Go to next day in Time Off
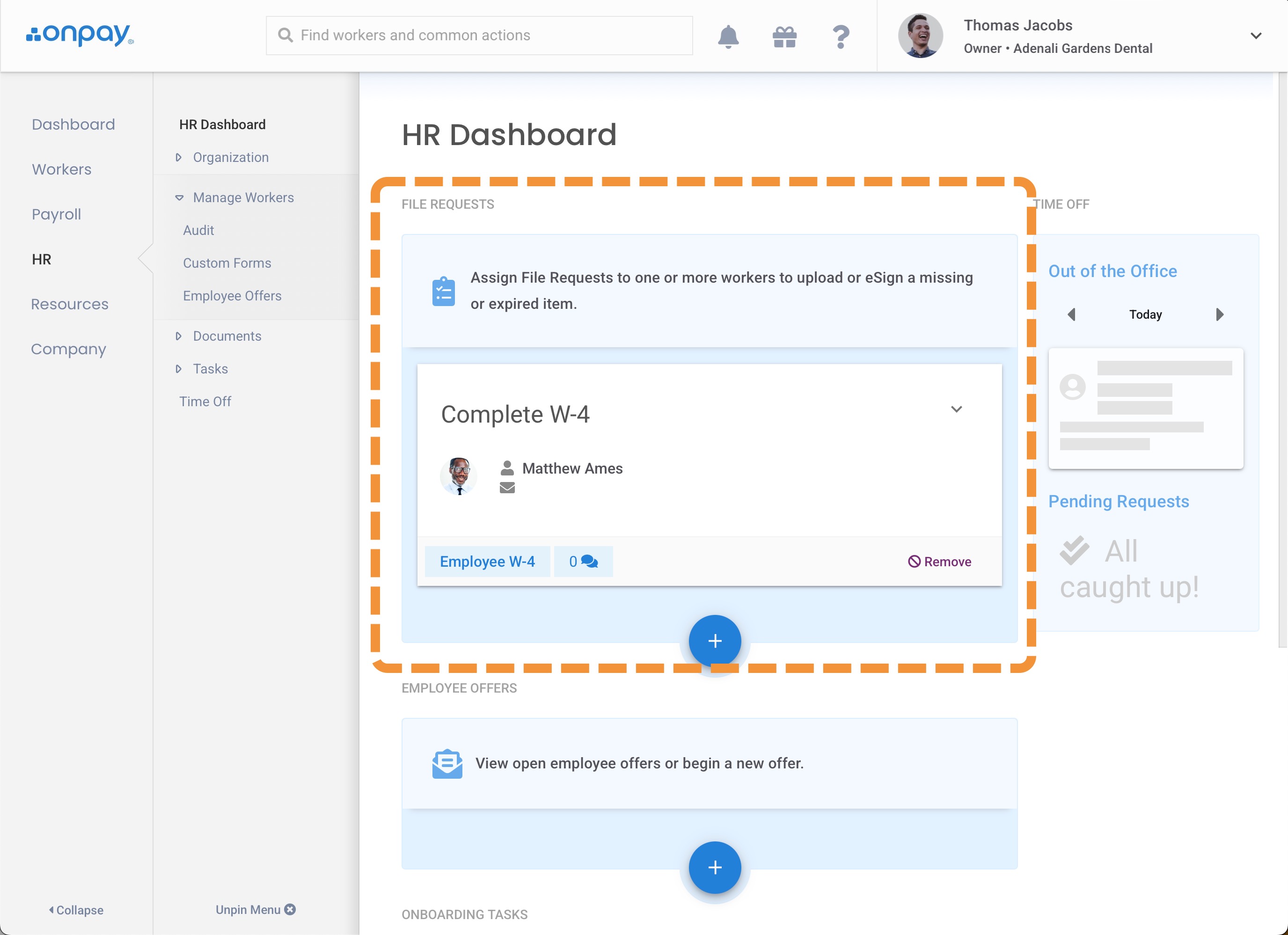The height and width of the screenshot is (935, 1288). click(x=1219, y=314)
